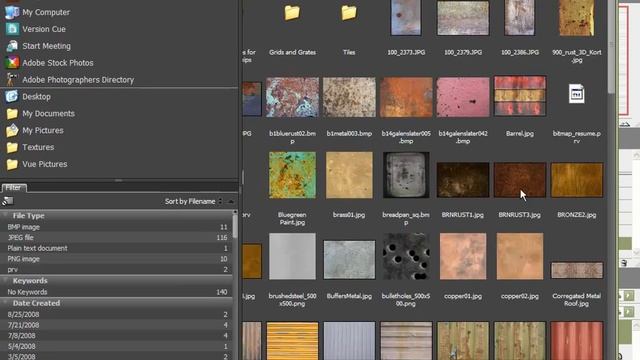Collapse the Date Created section

5,303
